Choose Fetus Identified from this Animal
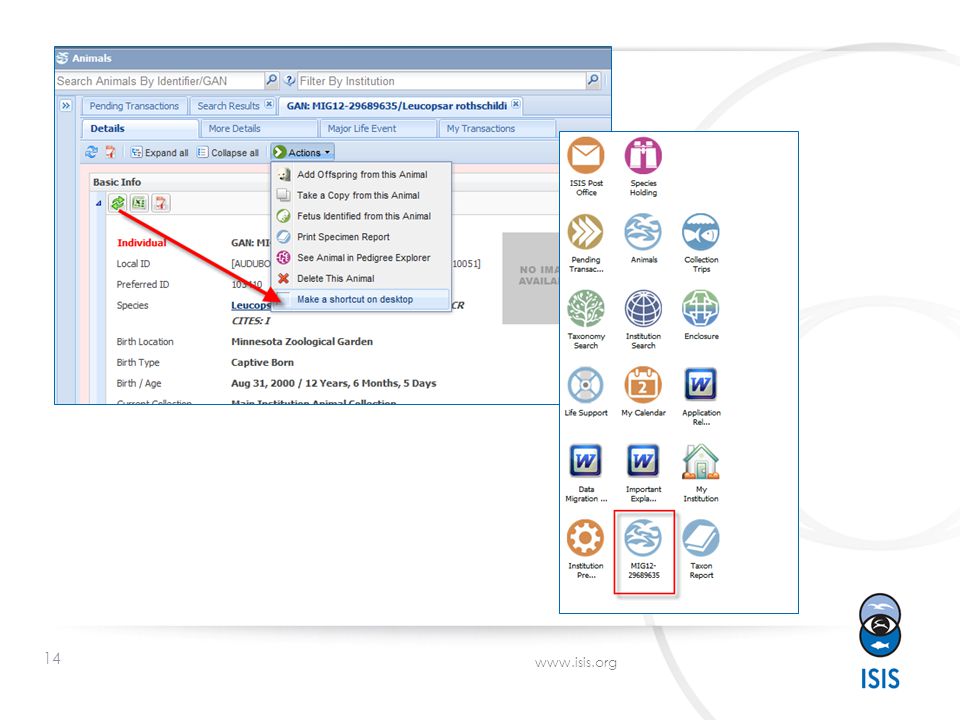 point(361,216)
